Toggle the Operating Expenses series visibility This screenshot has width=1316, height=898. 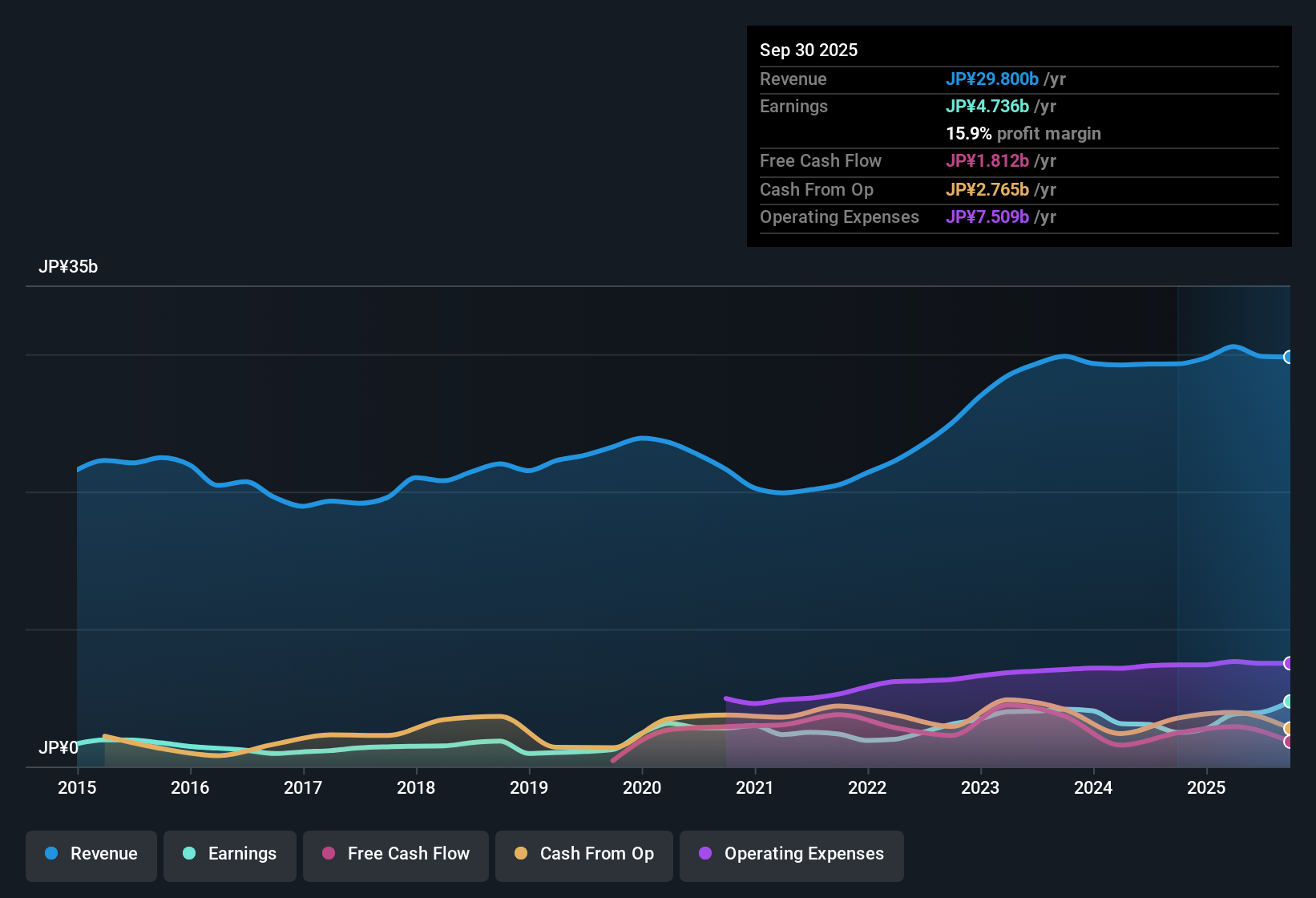[x=791, y=855]
